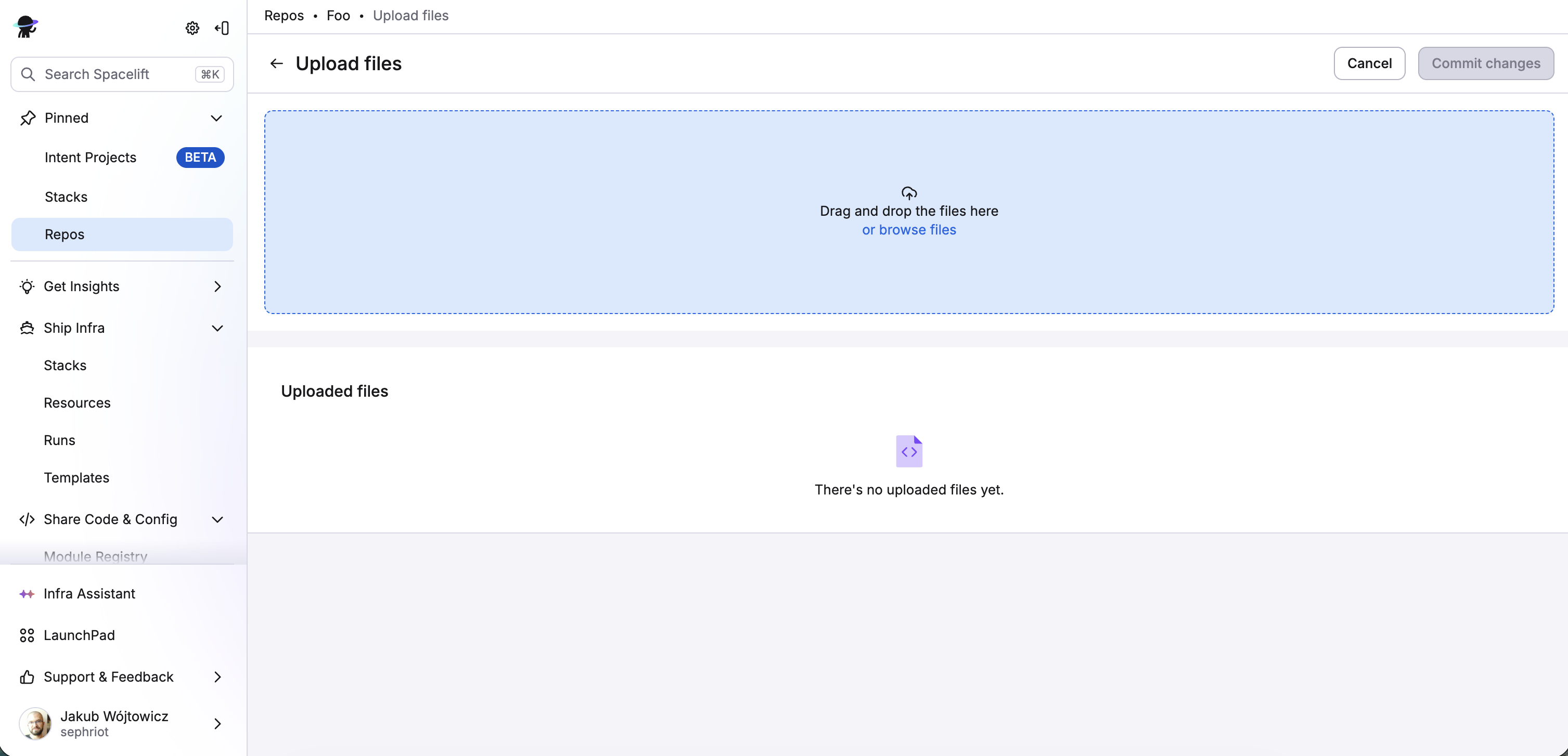Open the settings gear icon
Screen dimensions: 1568x756
192,28
